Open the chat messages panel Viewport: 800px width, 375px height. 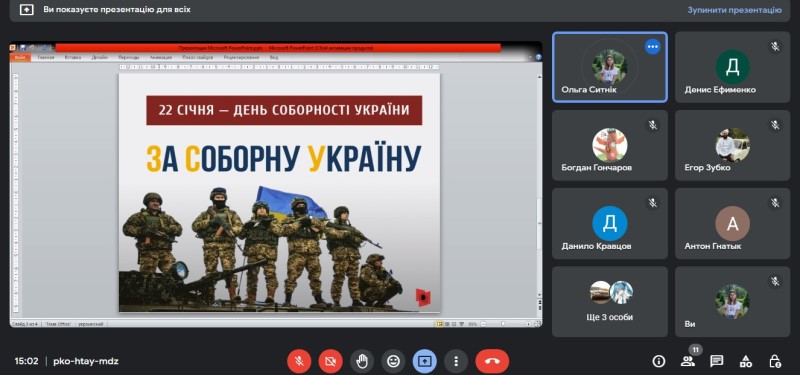(x=717, y=361)
